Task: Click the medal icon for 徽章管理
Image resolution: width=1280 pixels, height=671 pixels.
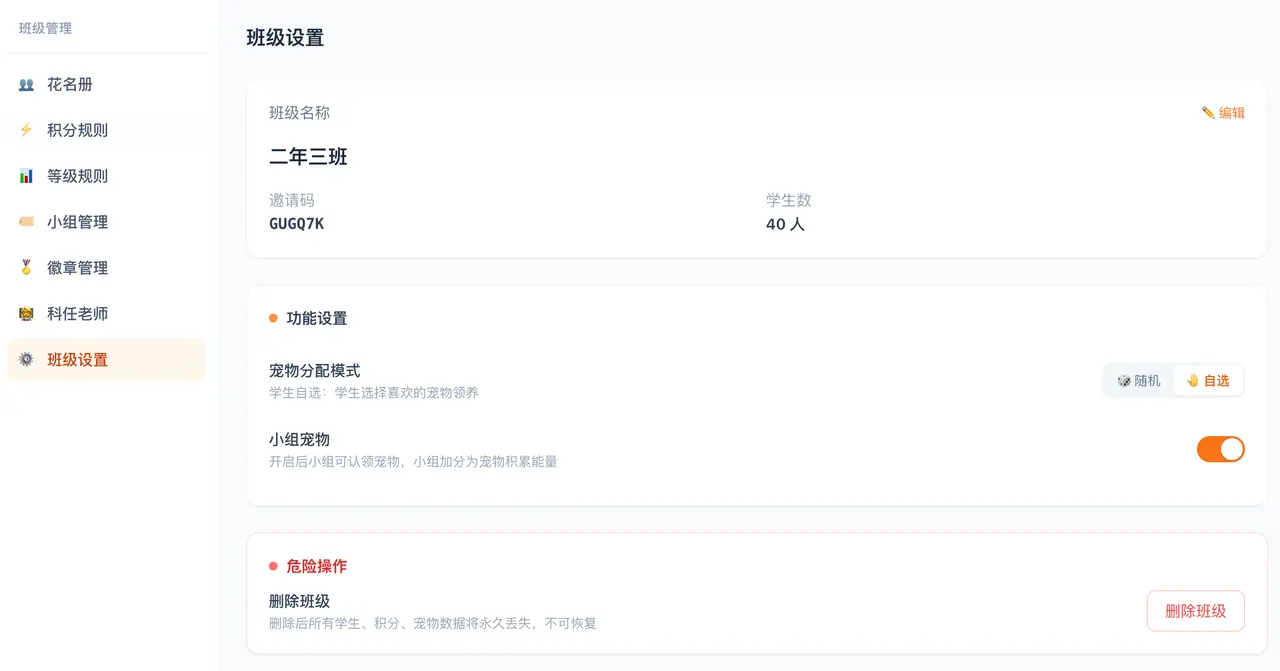Action: [26, 268]
